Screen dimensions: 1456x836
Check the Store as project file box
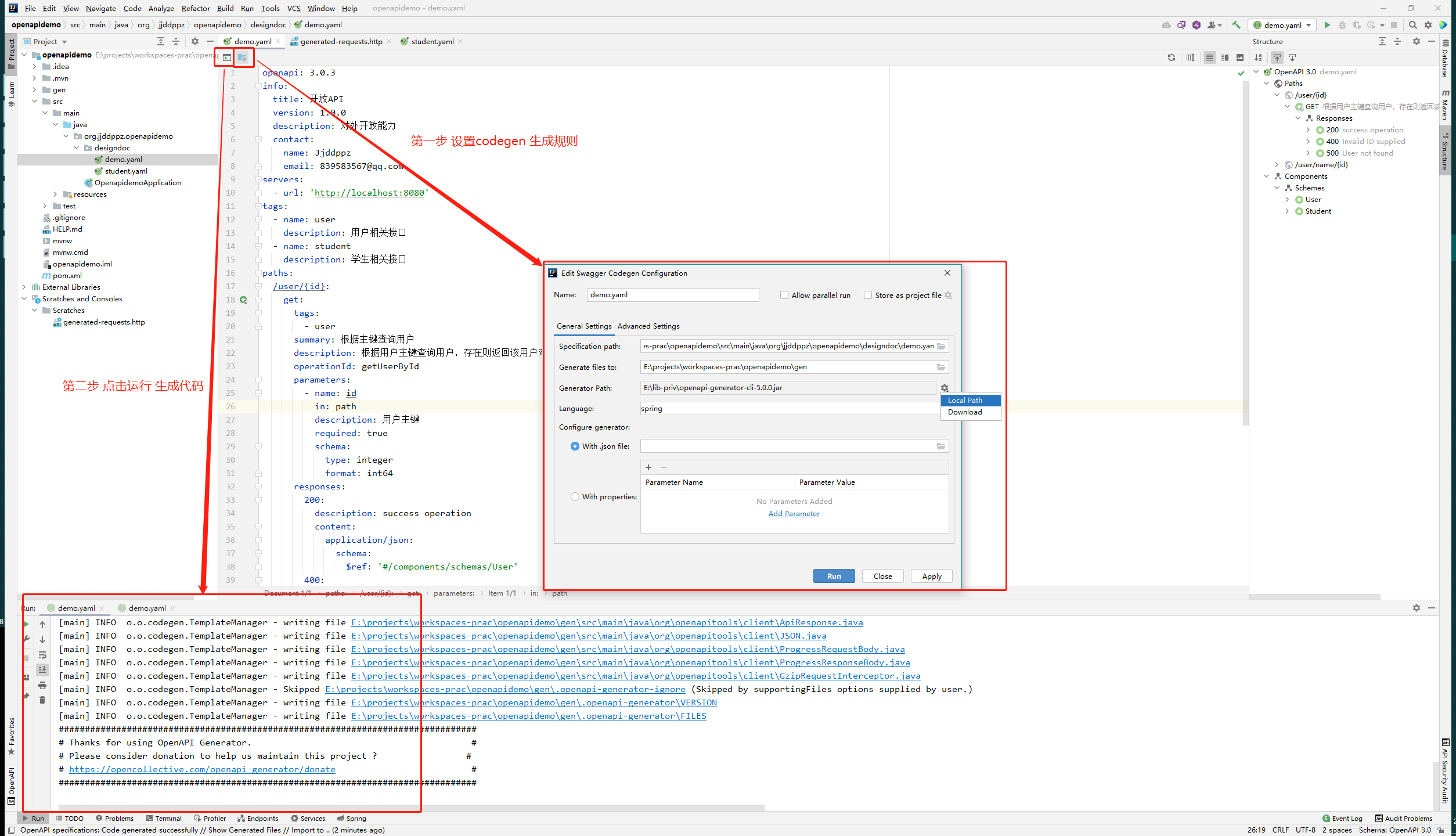[868, 295]
